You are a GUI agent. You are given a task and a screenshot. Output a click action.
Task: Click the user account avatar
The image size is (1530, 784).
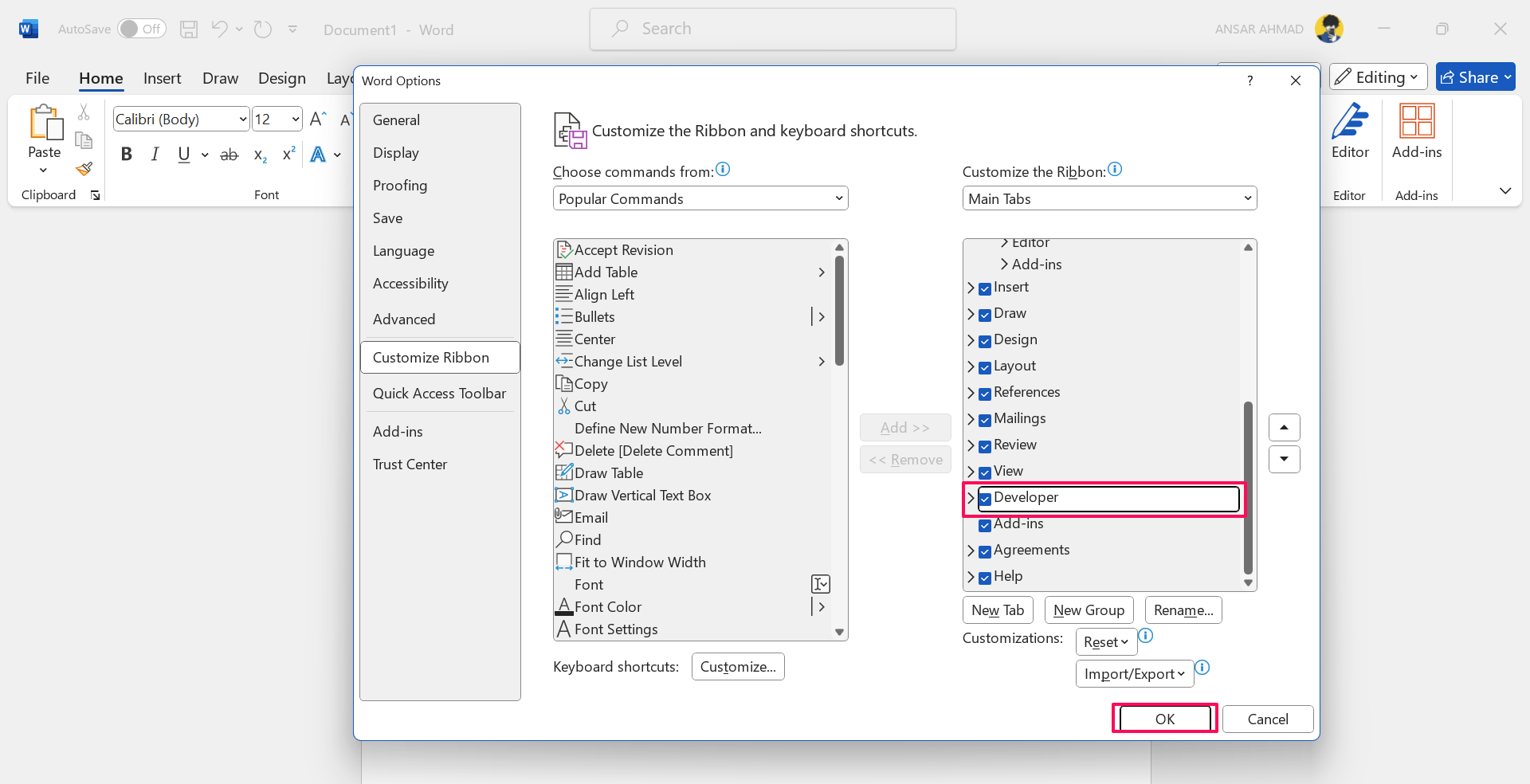[x=1329, y=29]
